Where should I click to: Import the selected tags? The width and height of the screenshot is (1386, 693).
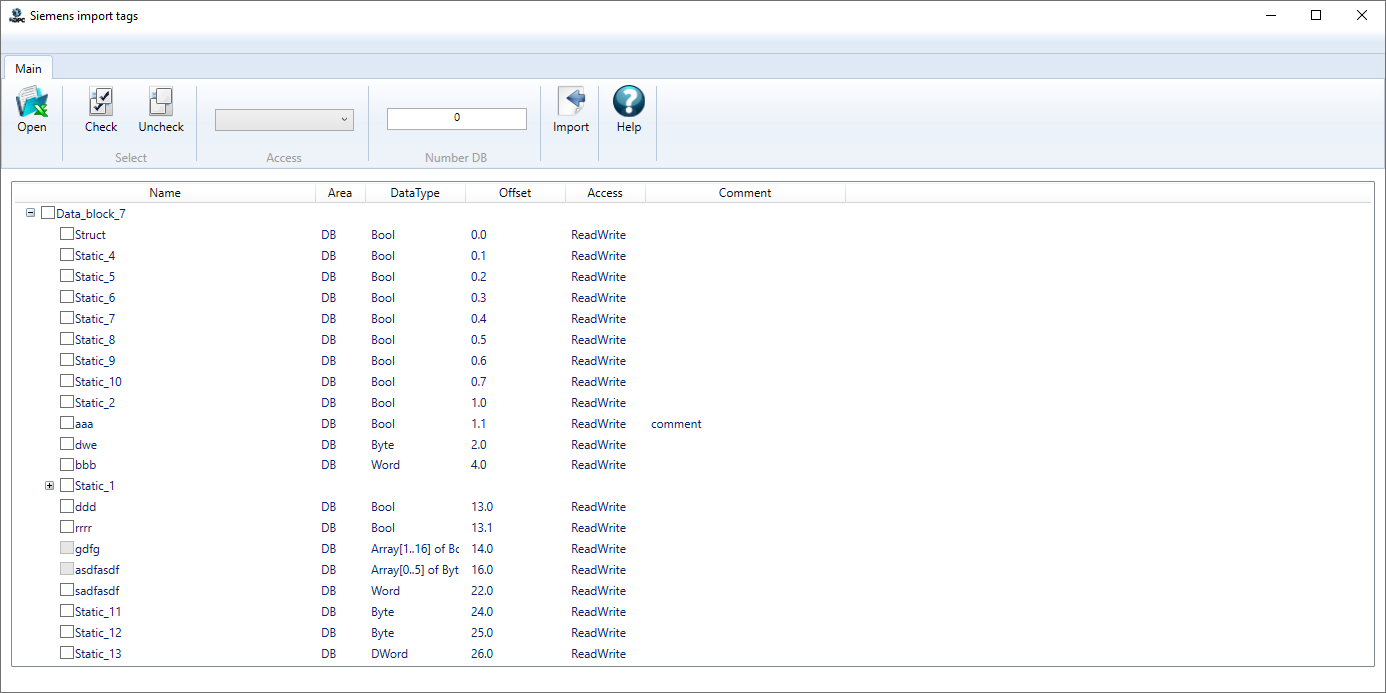click(571, 110)
